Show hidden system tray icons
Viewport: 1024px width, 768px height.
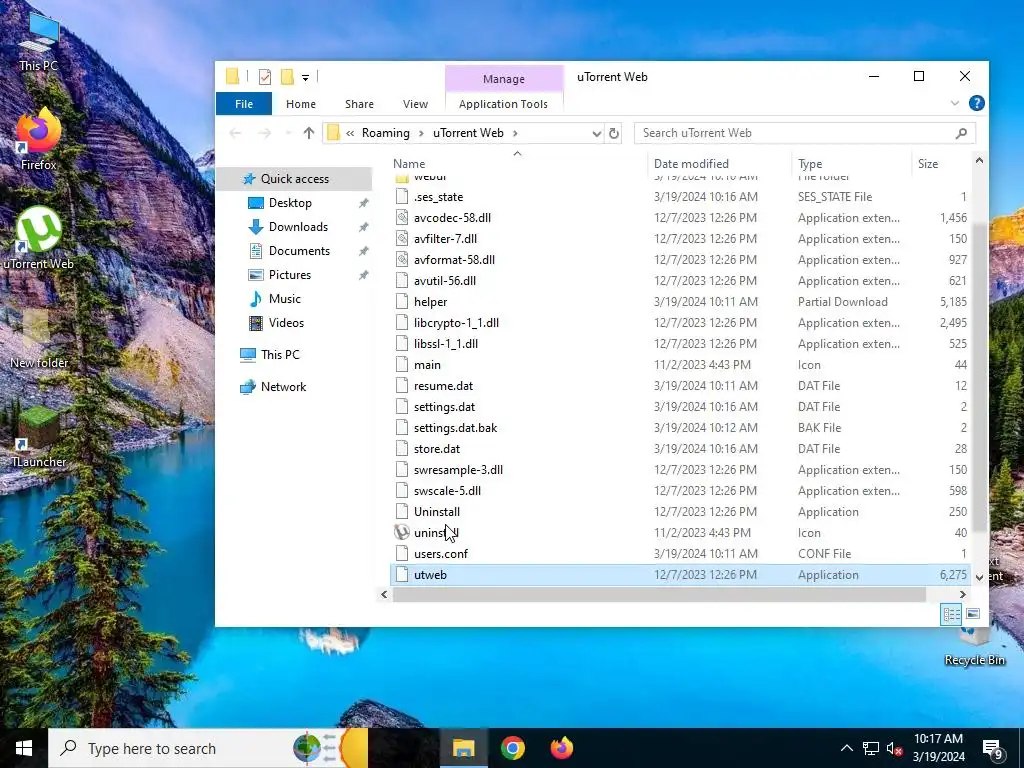846,748
